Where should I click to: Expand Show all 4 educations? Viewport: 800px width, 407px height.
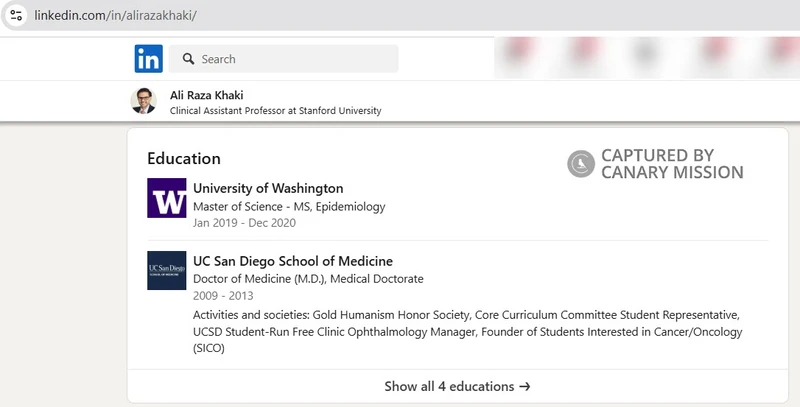pos(458,387)
